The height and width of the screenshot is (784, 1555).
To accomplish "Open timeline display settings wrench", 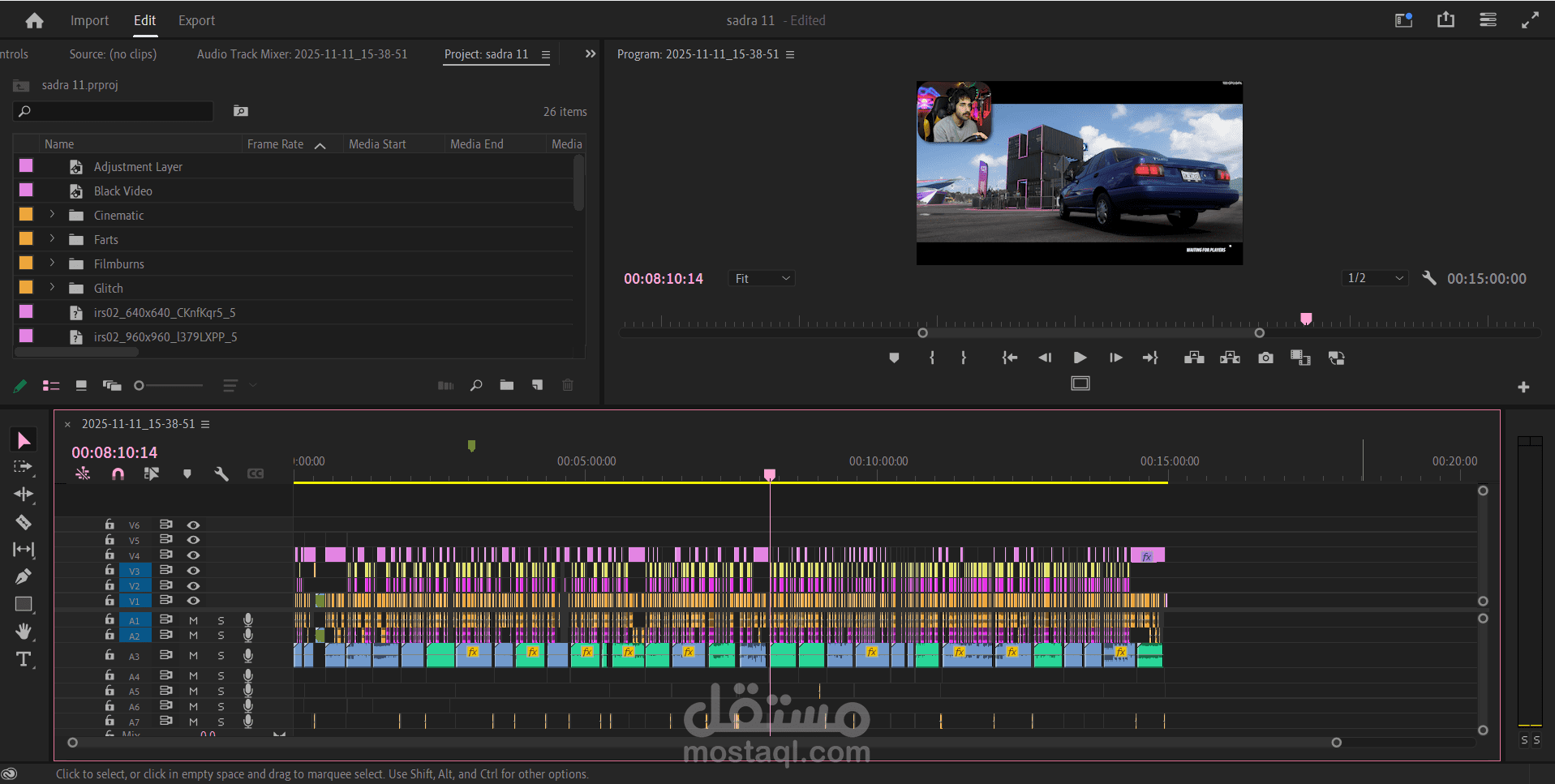I will (x=221, y=473).
